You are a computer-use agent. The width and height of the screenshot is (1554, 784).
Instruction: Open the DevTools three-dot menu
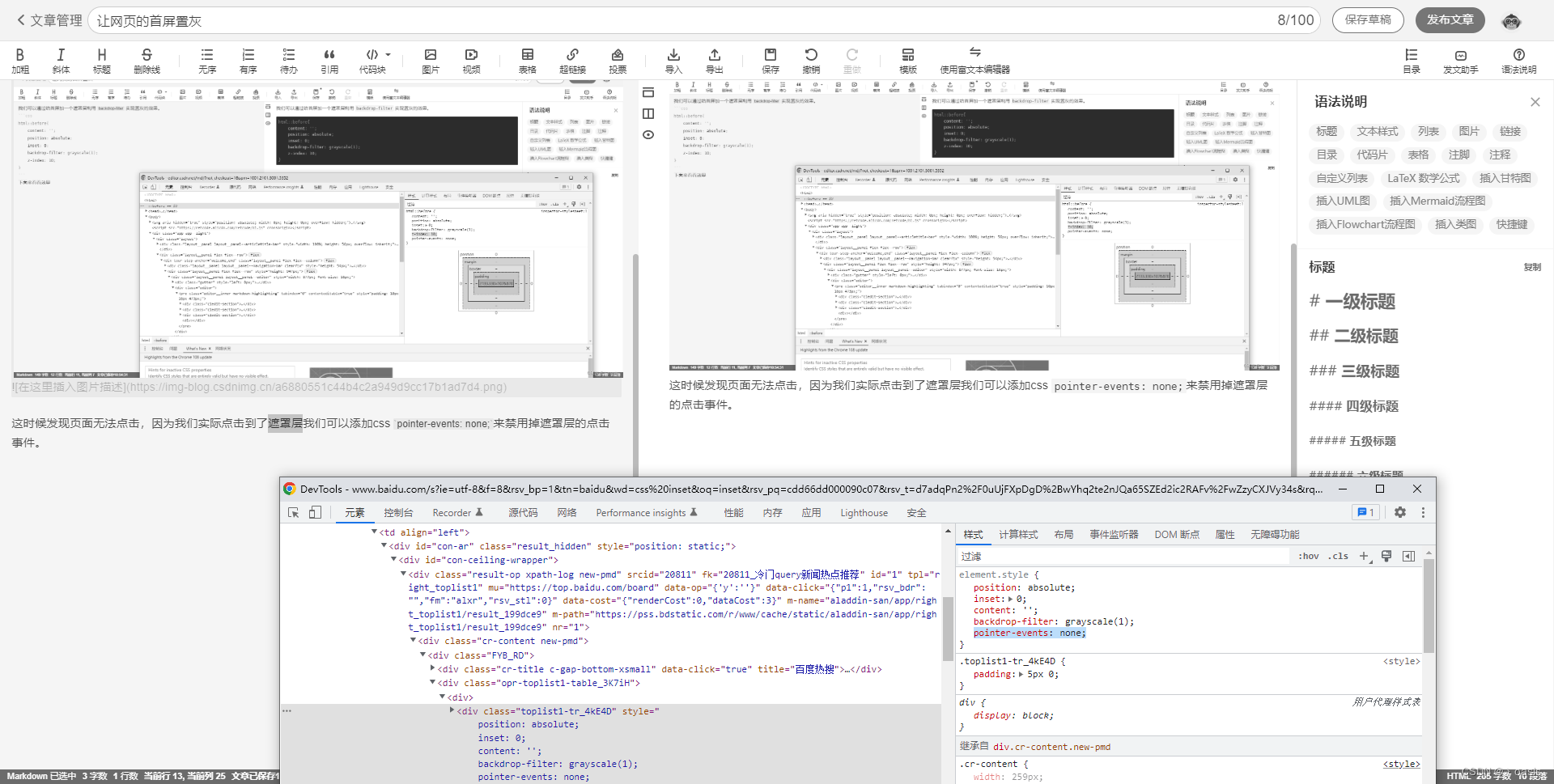(1423, 512)
